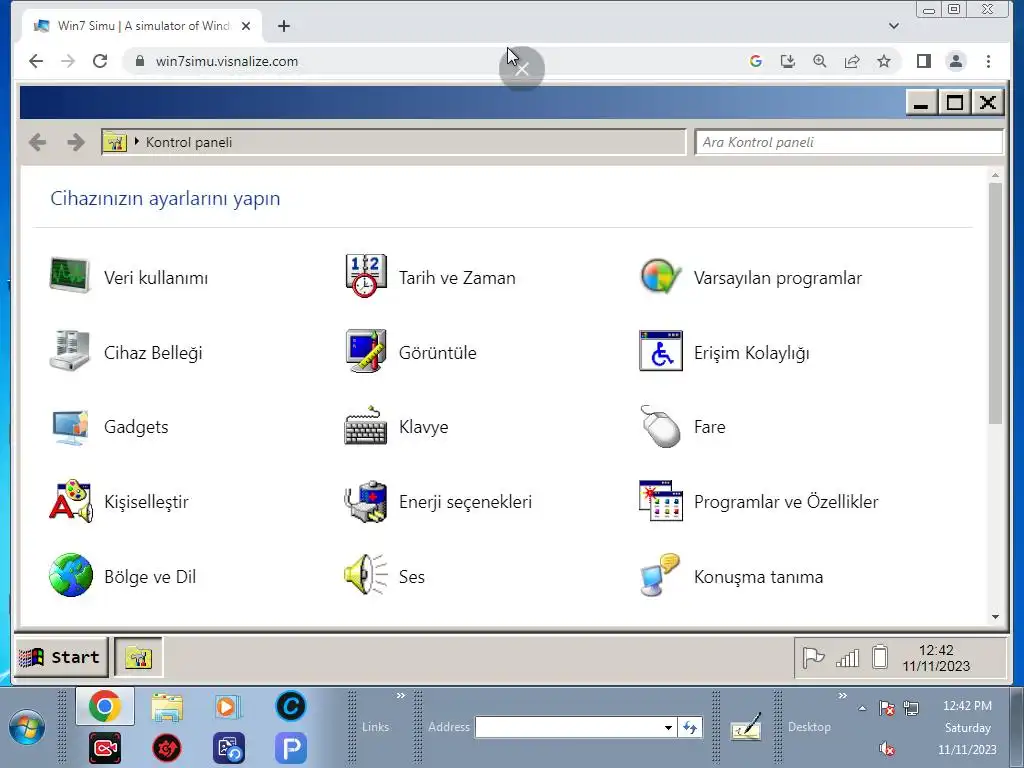Click the Google icon in Chrome toolbar
1024x768 pixels.
(756, 61)
